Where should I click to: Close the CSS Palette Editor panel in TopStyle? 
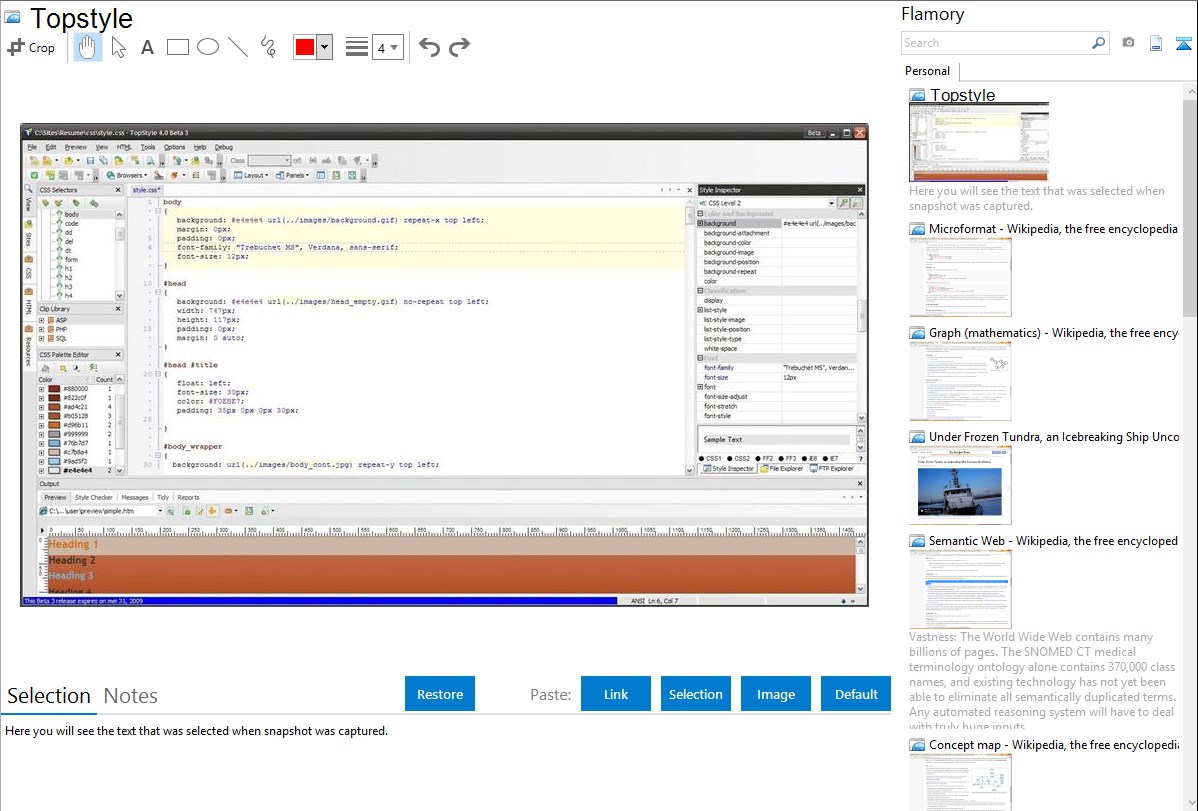pyautogui.click(x=118, y=355)
